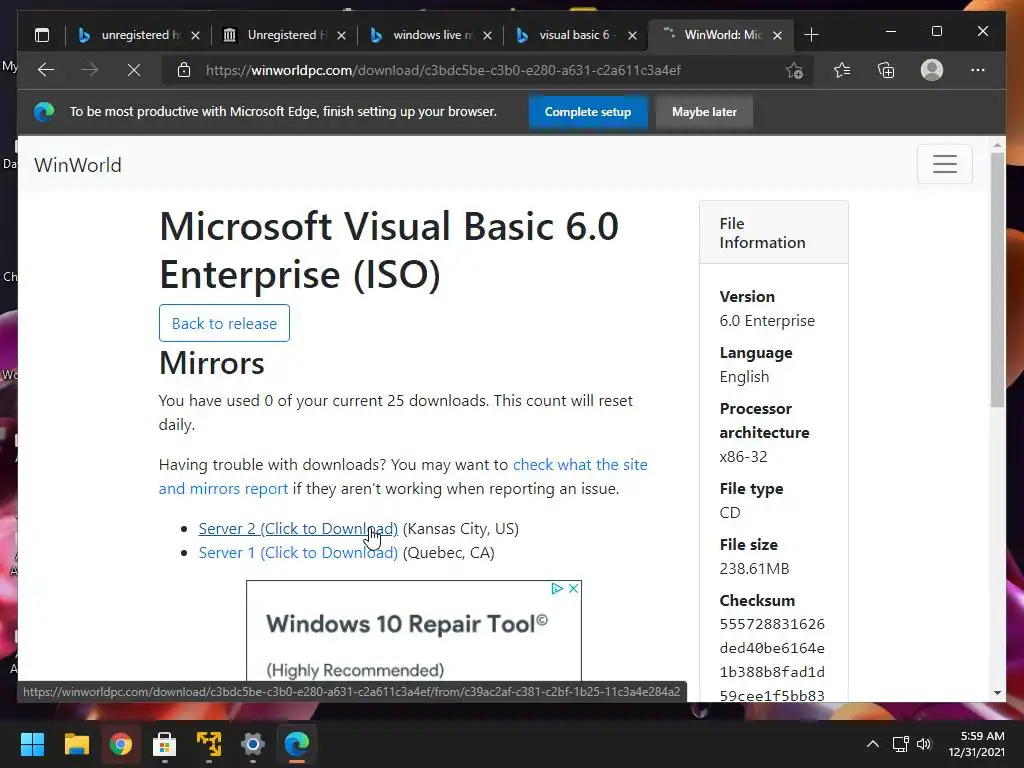Screen dimensions: 1024x768
Task: Open Settings gear in the taskbar
Action: (x=253, y=744)
